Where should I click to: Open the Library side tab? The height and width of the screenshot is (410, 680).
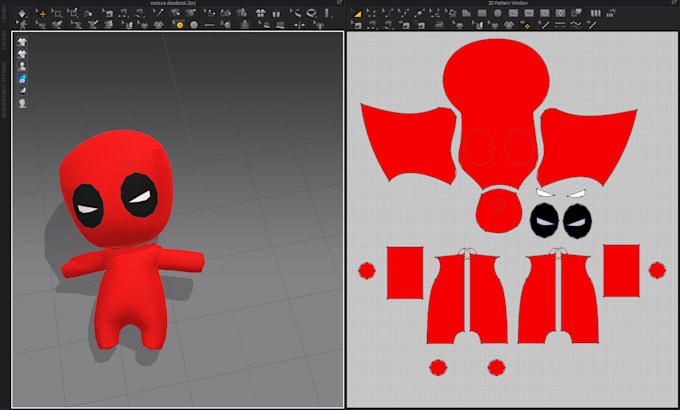click(x=3, y=15)
